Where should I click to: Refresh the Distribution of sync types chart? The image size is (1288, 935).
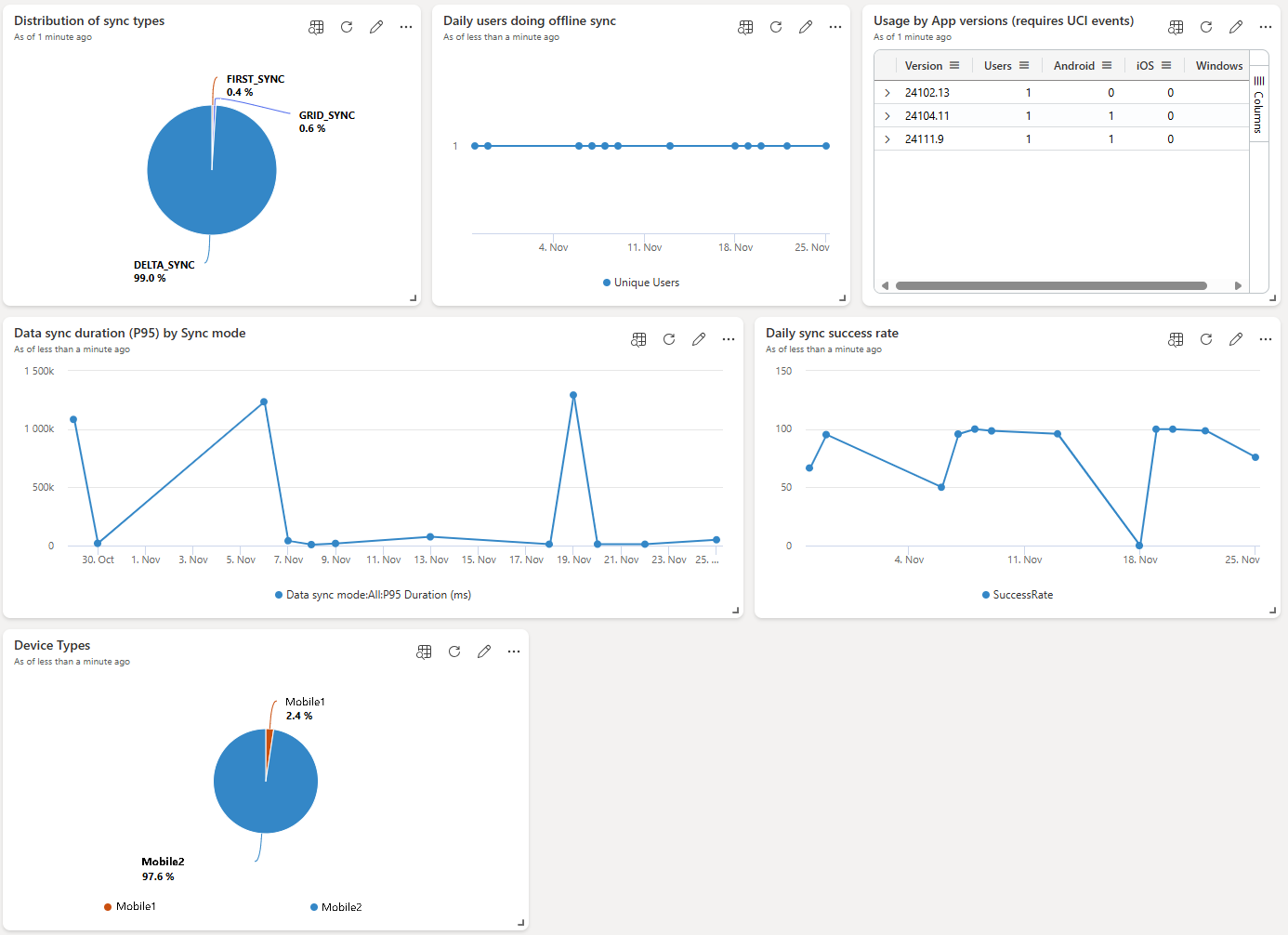click(346, 27)
